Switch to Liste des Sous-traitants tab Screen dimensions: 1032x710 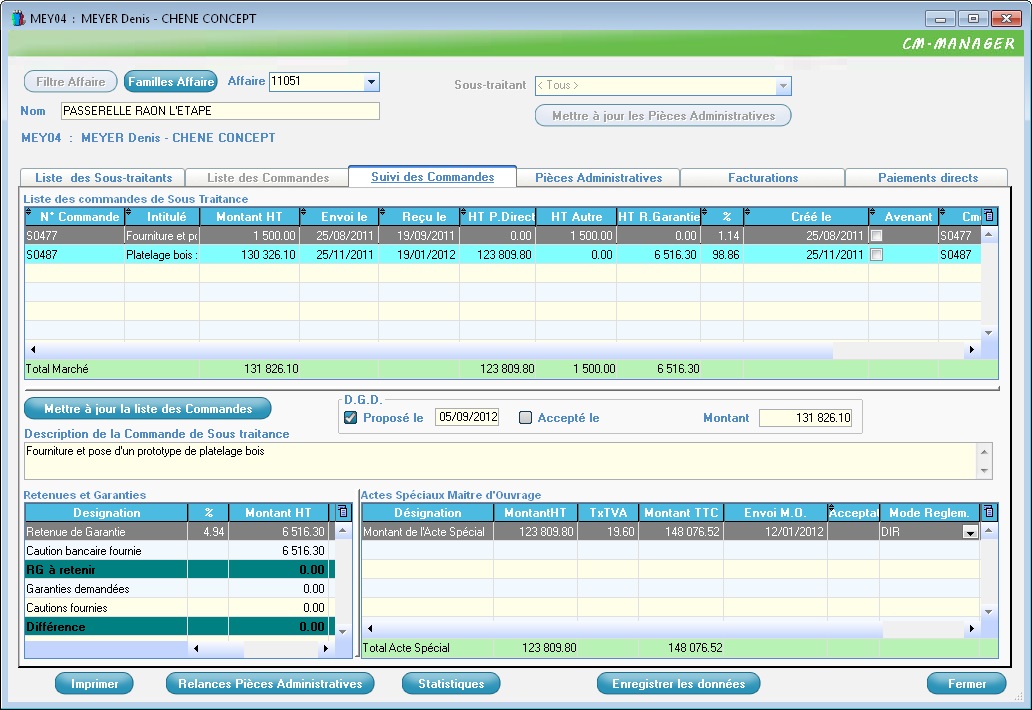pos(103,178)
